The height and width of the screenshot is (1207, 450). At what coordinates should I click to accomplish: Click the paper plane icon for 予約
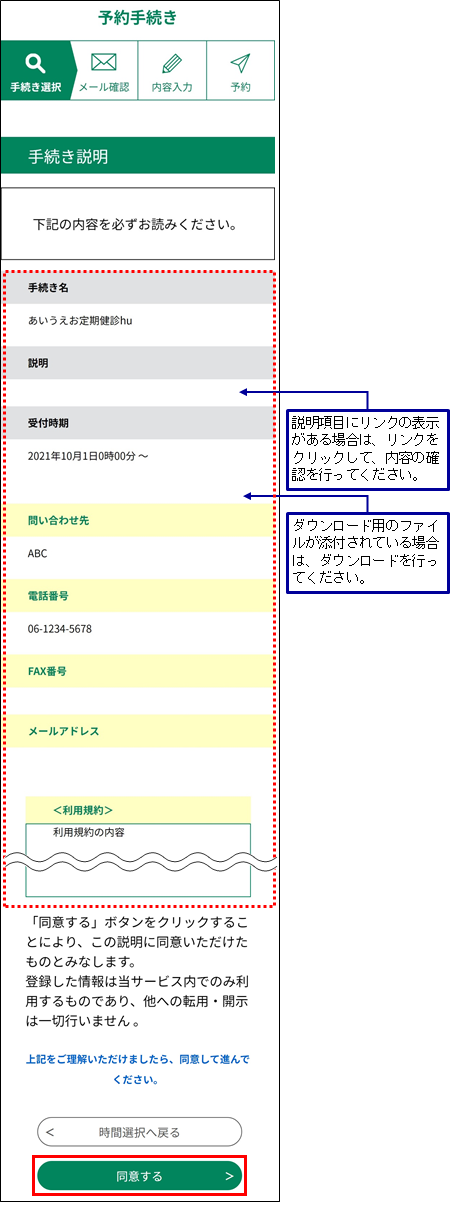(240, 63)
